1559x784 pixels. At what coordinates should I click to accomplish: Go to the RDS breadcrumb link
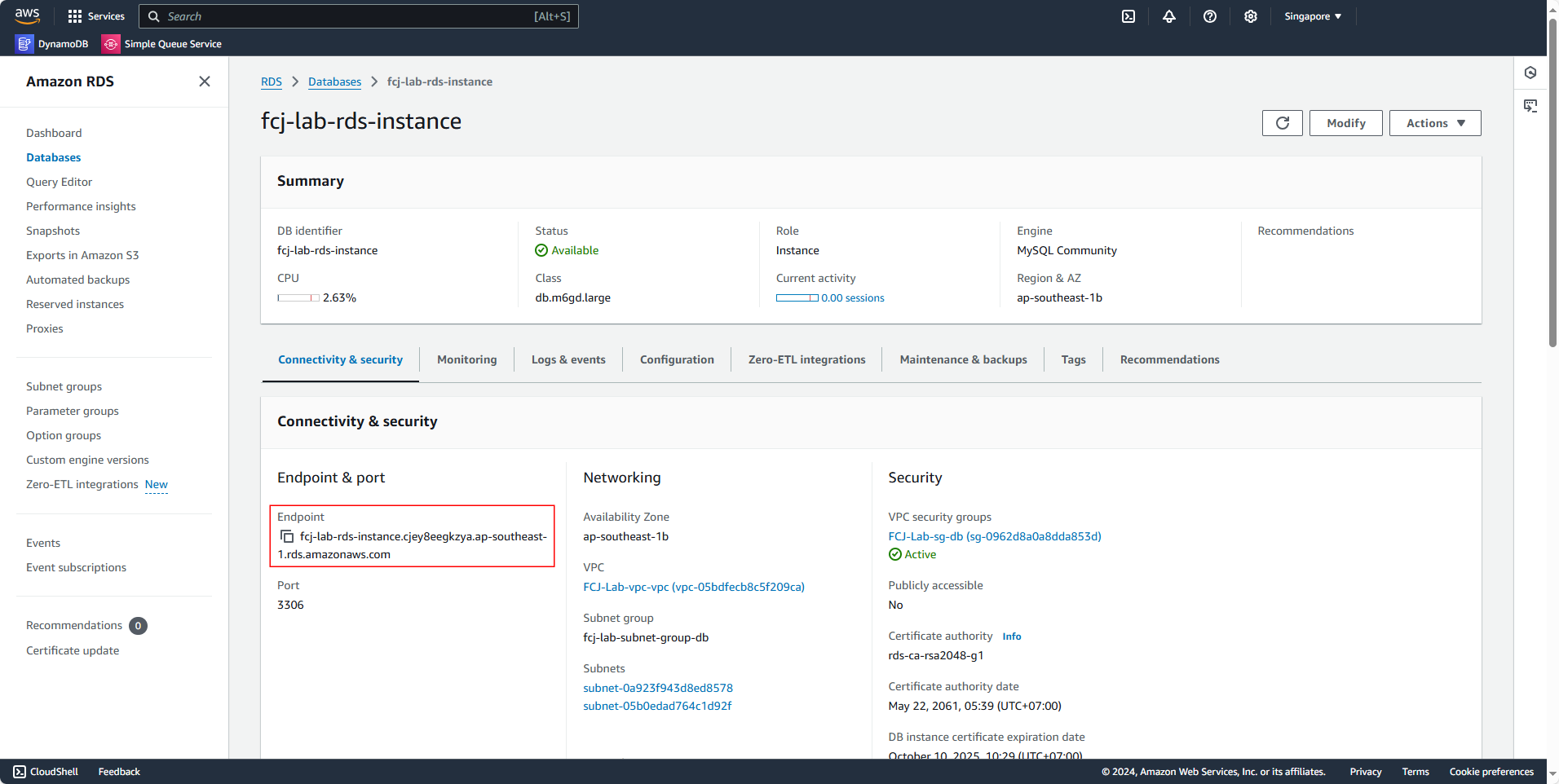point(272,81)
